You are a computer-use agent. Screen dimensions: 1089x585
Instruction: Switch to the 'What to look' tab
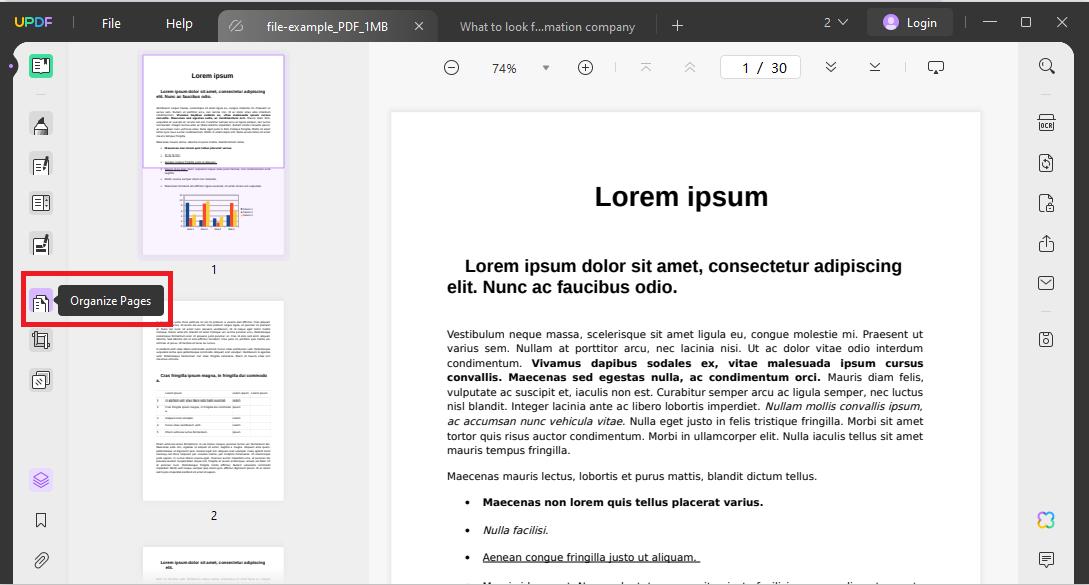[x=547, y=26]
